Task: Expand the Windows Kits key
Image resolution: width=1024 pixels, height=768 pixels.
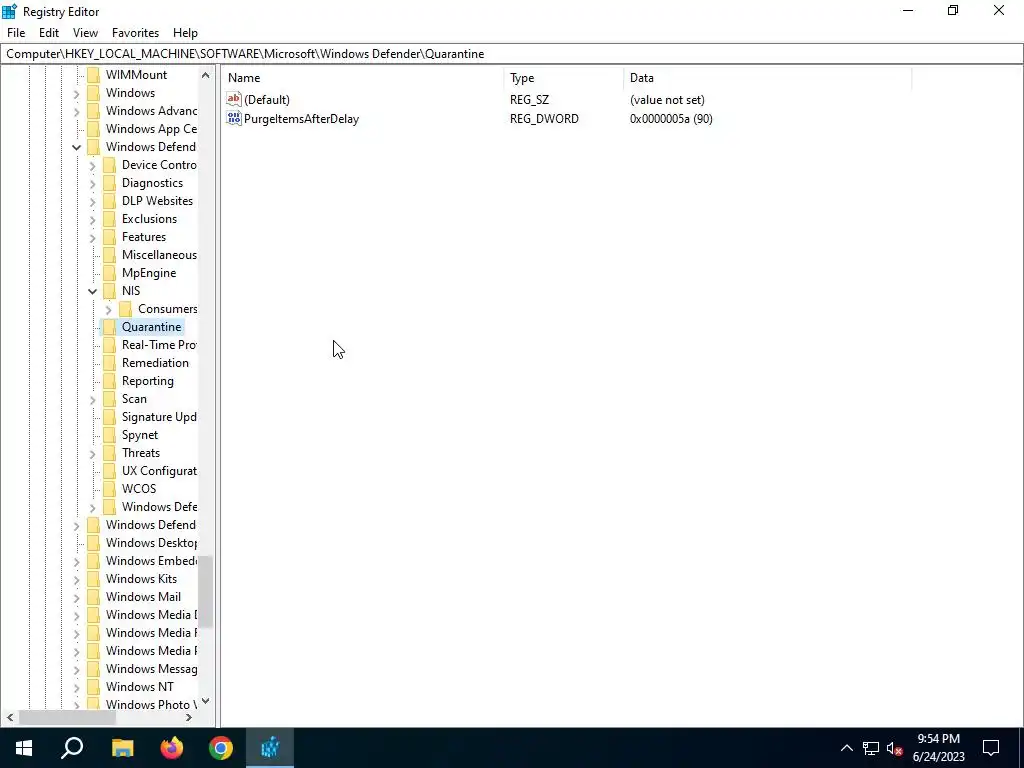Action: [x=76, y=579]
